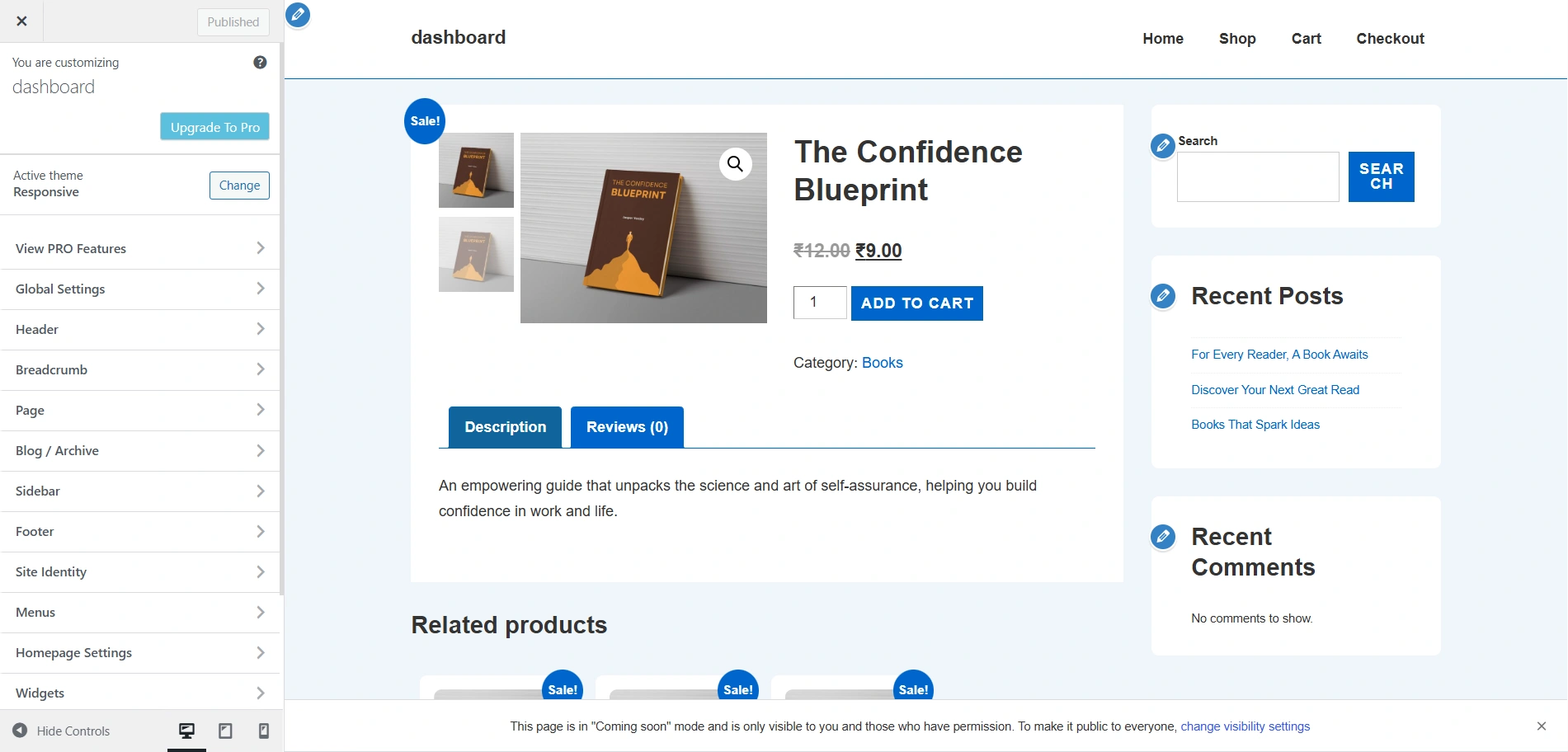Click the Hide Controls collapse toggle

pos(61,731)
